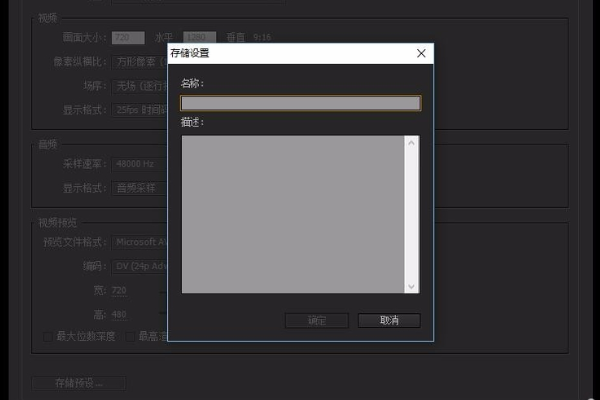The image size is (600, 400).
Task: Click inside the 描述 description text area
Action: click(x=293, y=214)
